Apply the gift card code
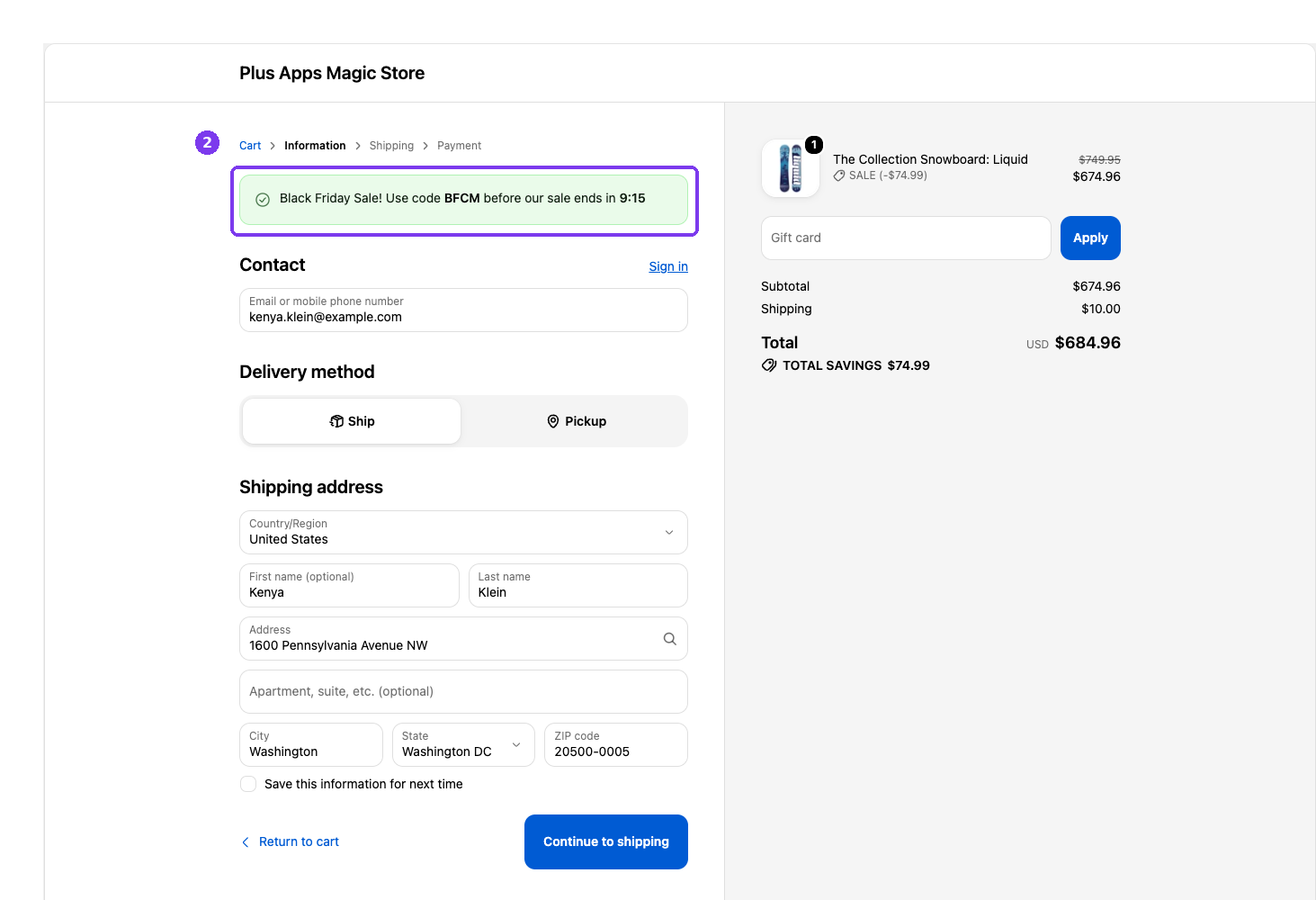The image size is (1316, 900). click(1090, 238)
